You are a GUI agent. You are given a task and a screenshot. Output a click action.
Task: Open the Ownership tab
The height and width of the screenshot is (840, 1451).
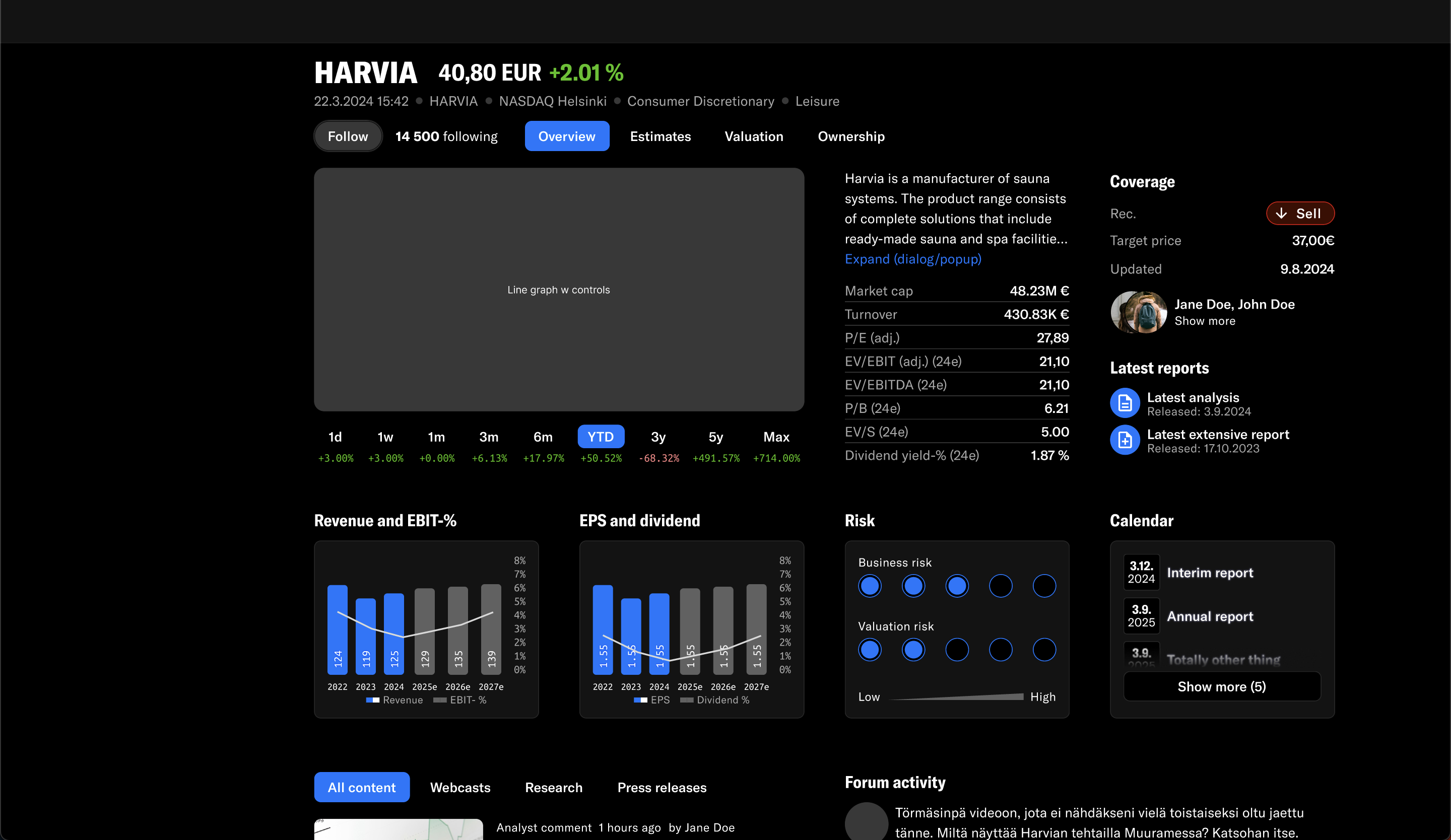click(x=851, y=136)
